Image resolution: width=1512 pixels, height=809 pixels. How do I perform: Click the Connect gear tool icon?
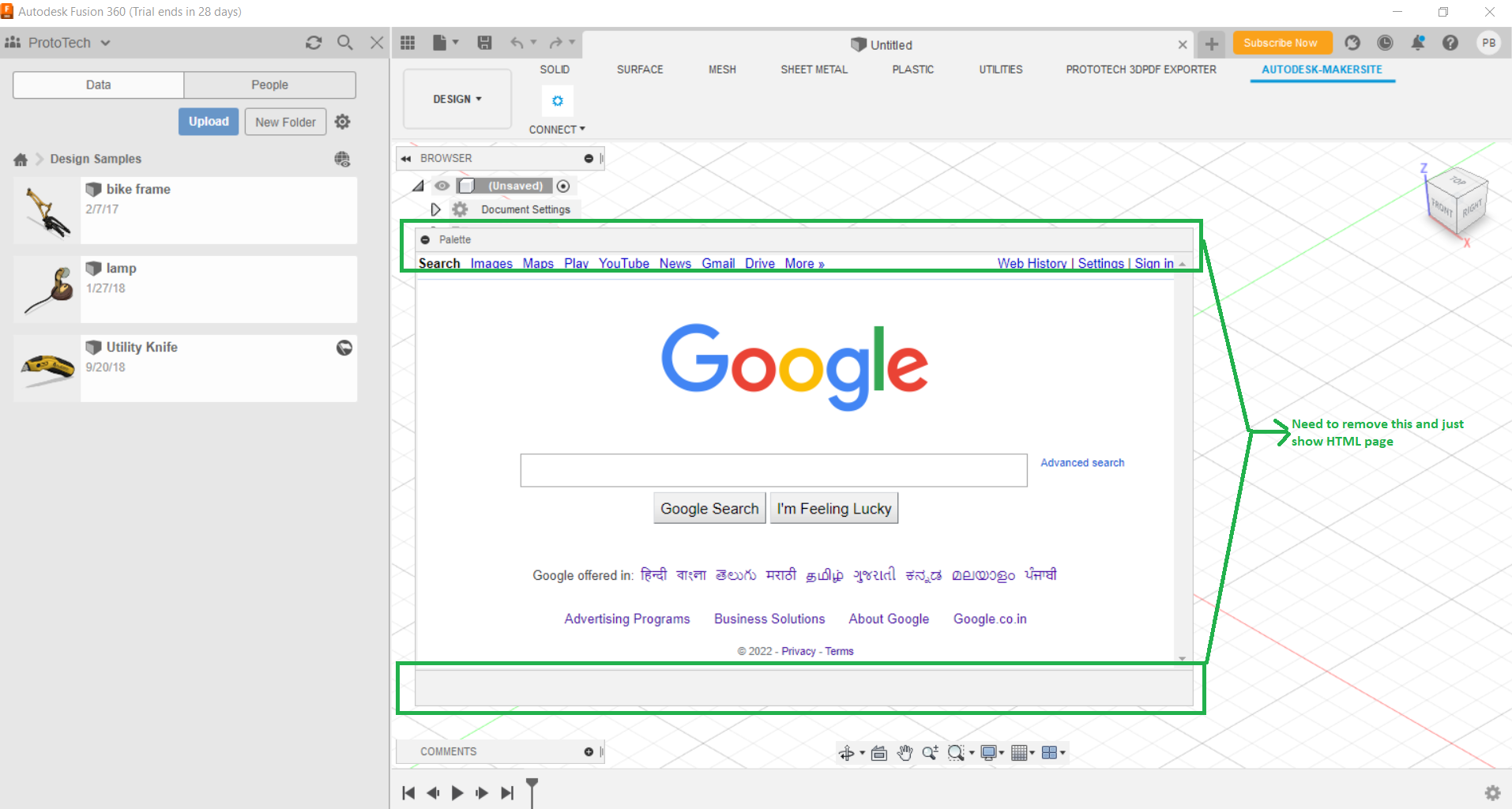coord(557,101)
